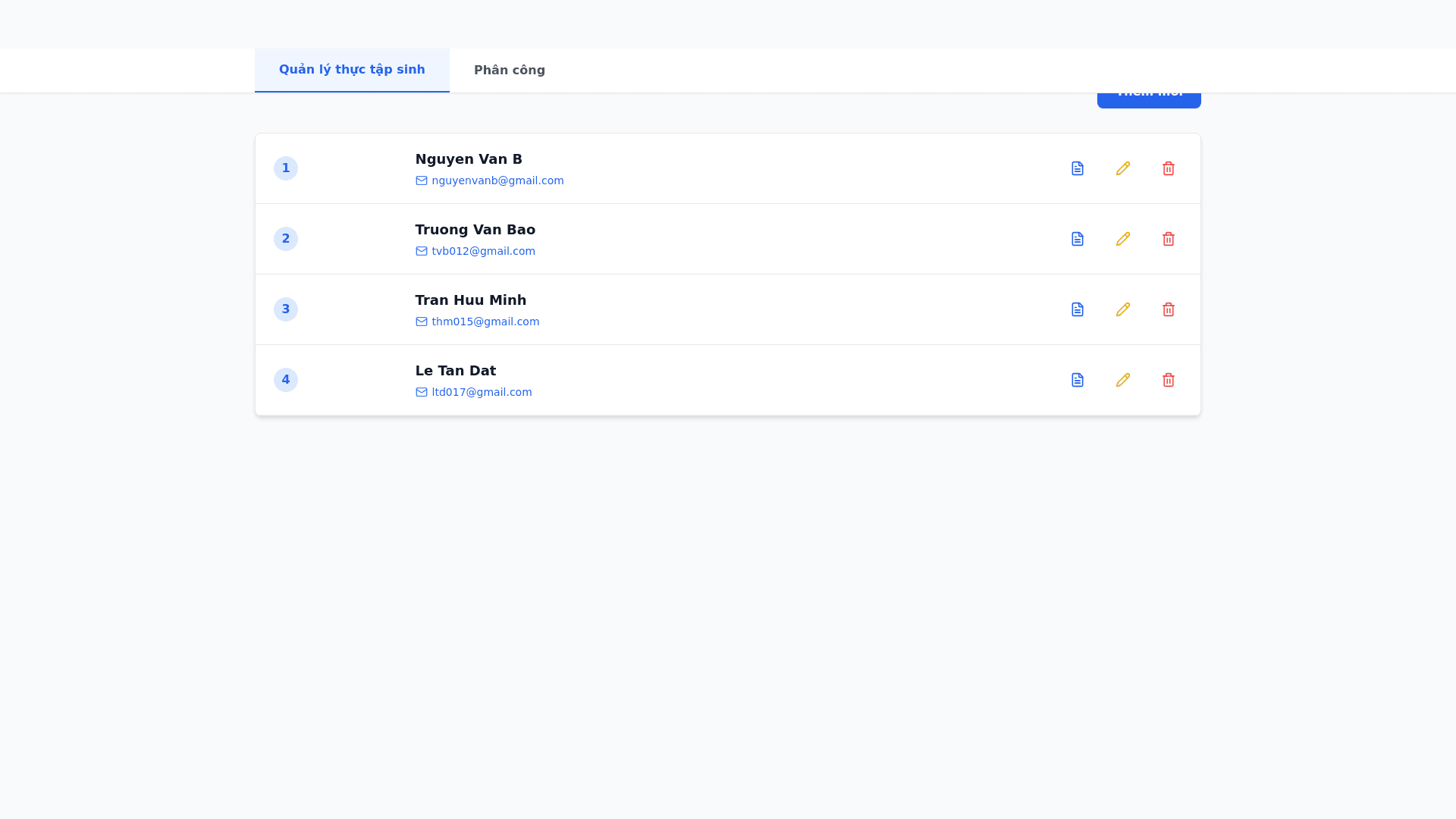Click pencil icon for Tran Huu Minh

pyautogui.click(x=1122, y=309)
